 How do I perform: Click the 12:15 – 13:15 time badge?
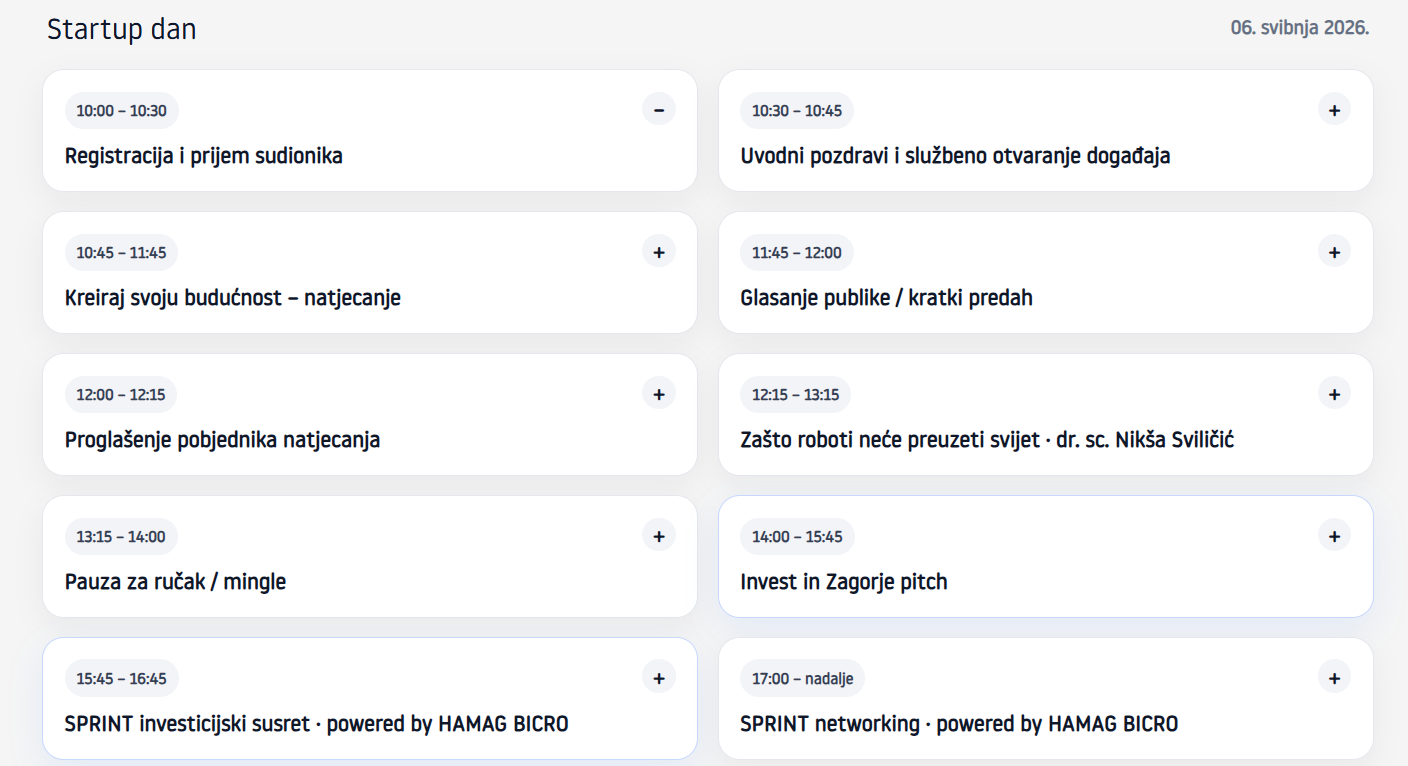pyautogui.click(x=795, y=395)
